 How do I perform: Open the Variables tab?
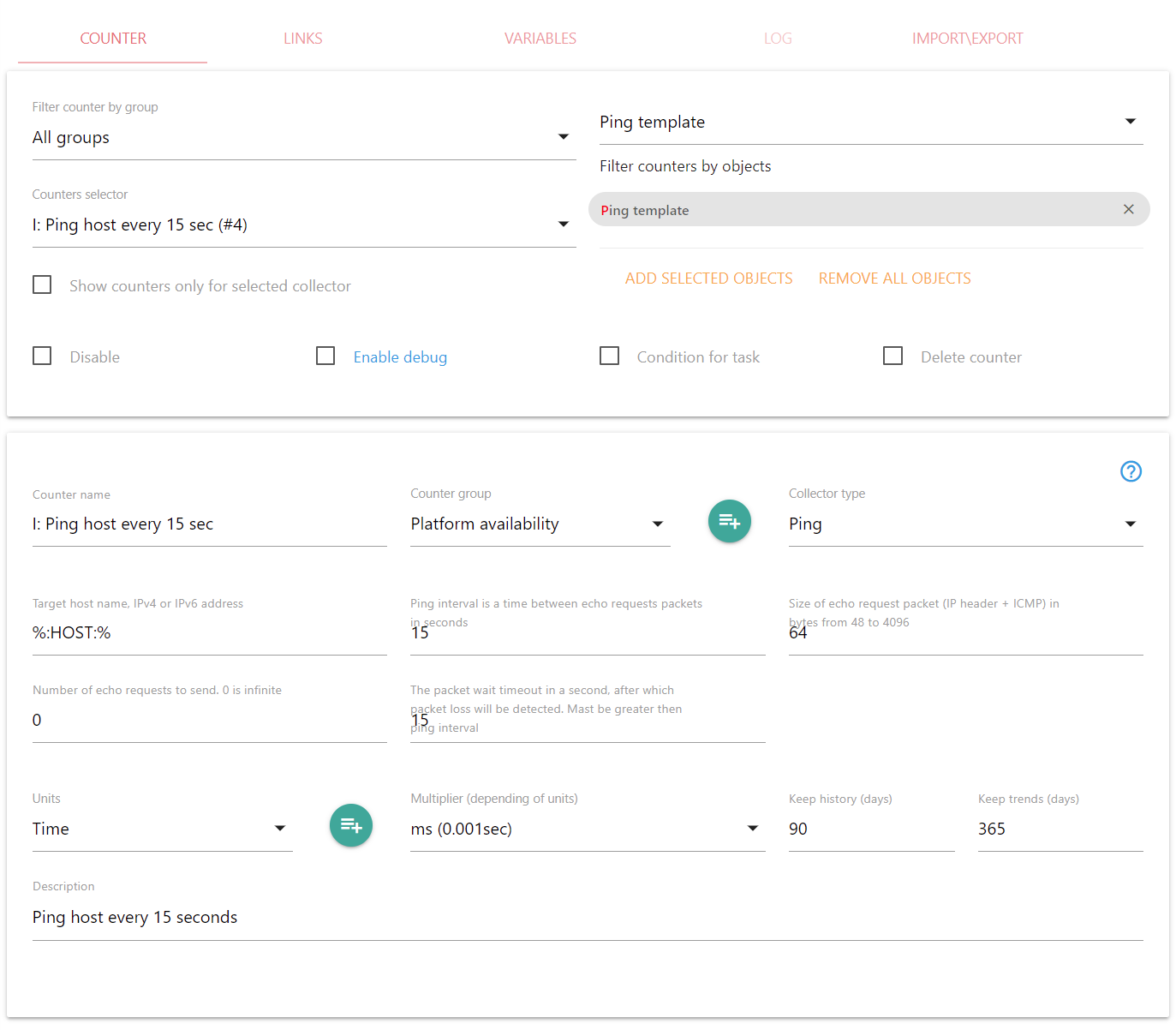pos(540,39)
